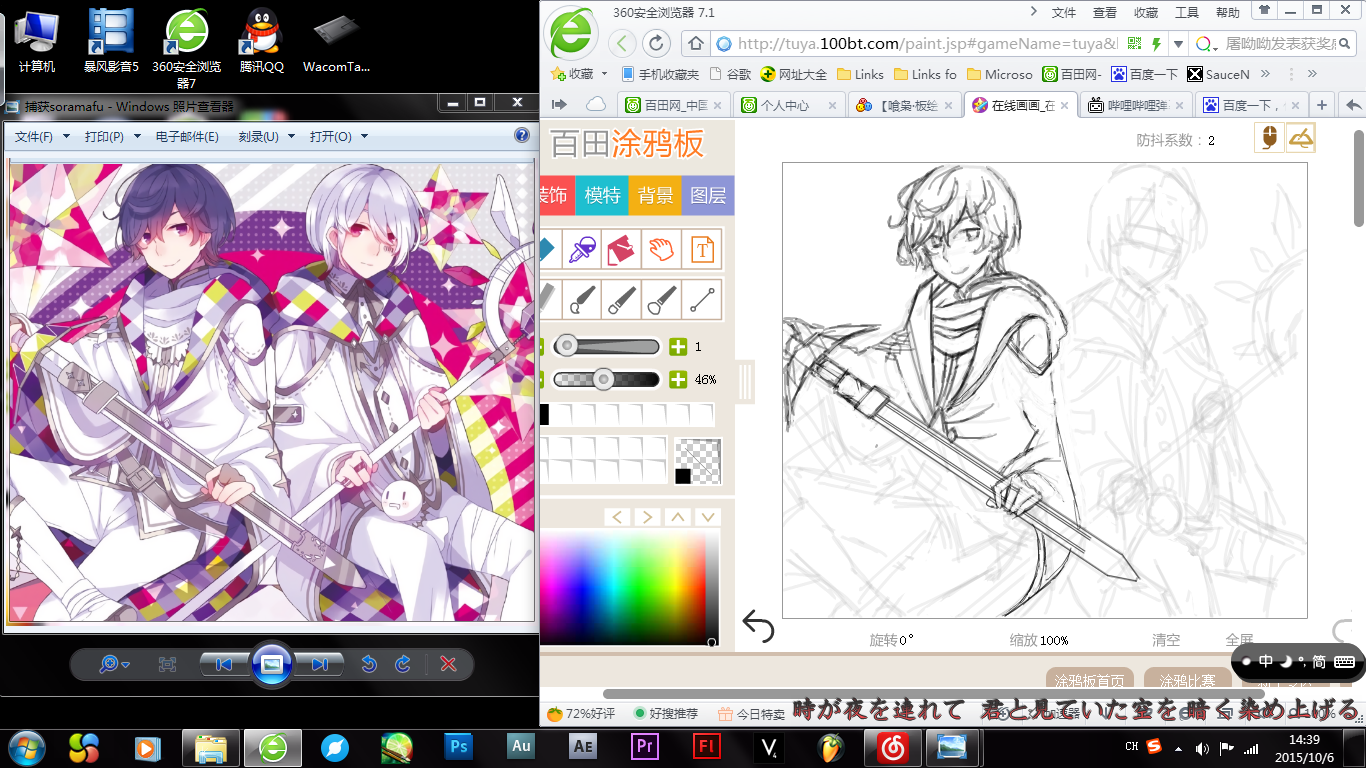
Task: Click 电子邮件(E) in photo viewer
Action: click(x=187, y=137)
